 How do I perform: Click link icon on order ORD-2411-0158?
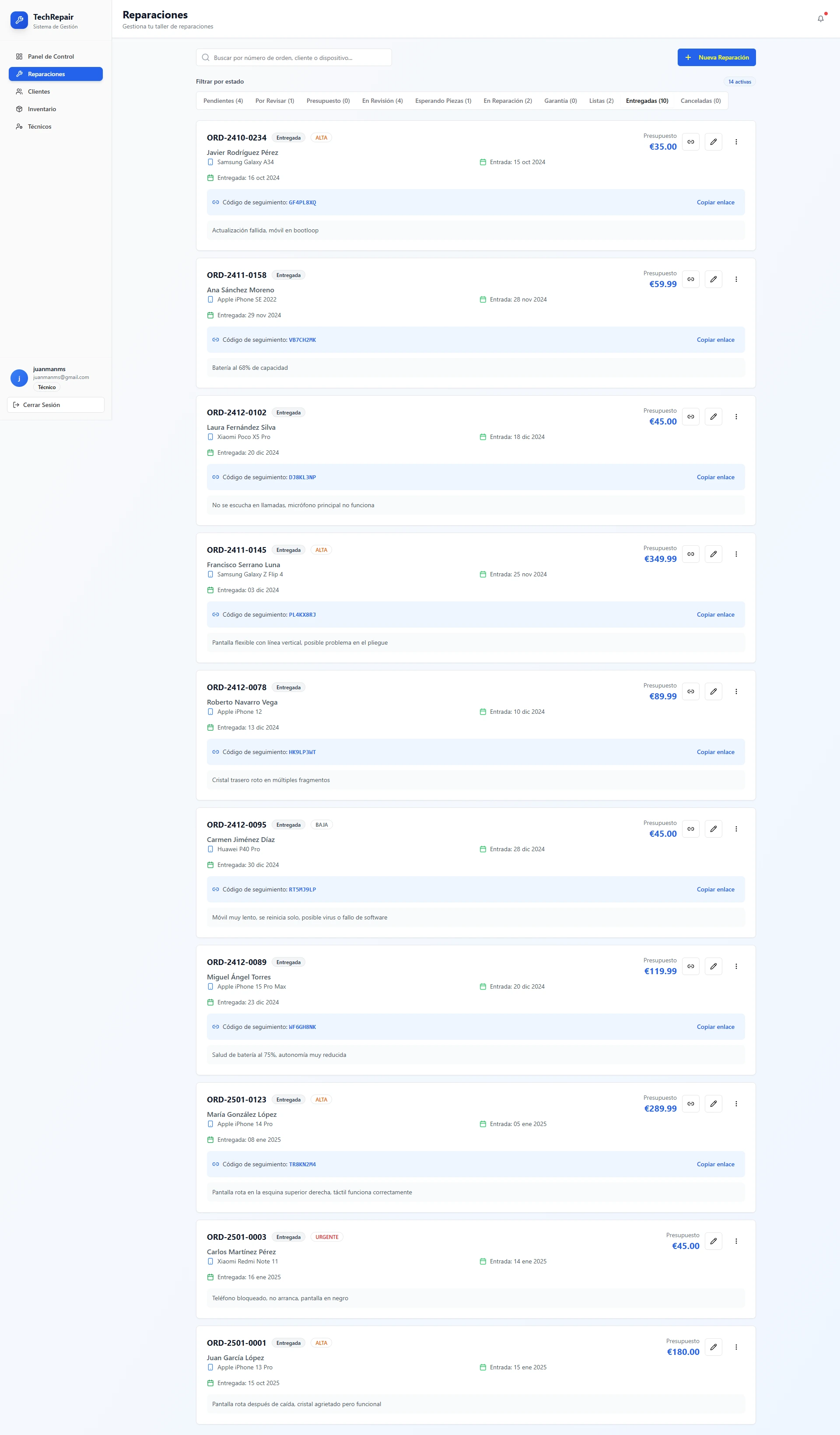pyautogui.click(x=690, y=279)
